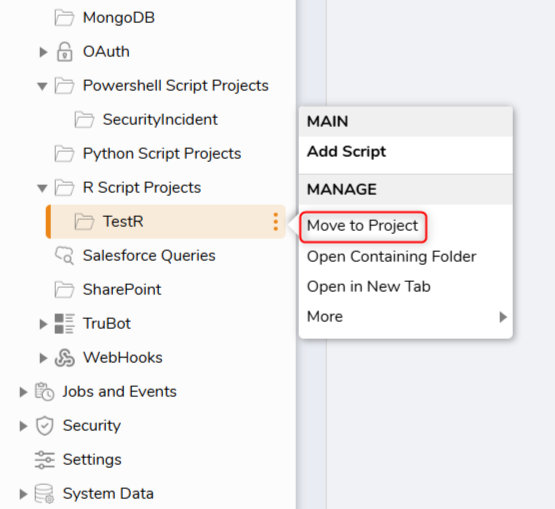Choose Move to Project from menu
Image resolution: width=555 pixels, height=509 pixels.
362,226
